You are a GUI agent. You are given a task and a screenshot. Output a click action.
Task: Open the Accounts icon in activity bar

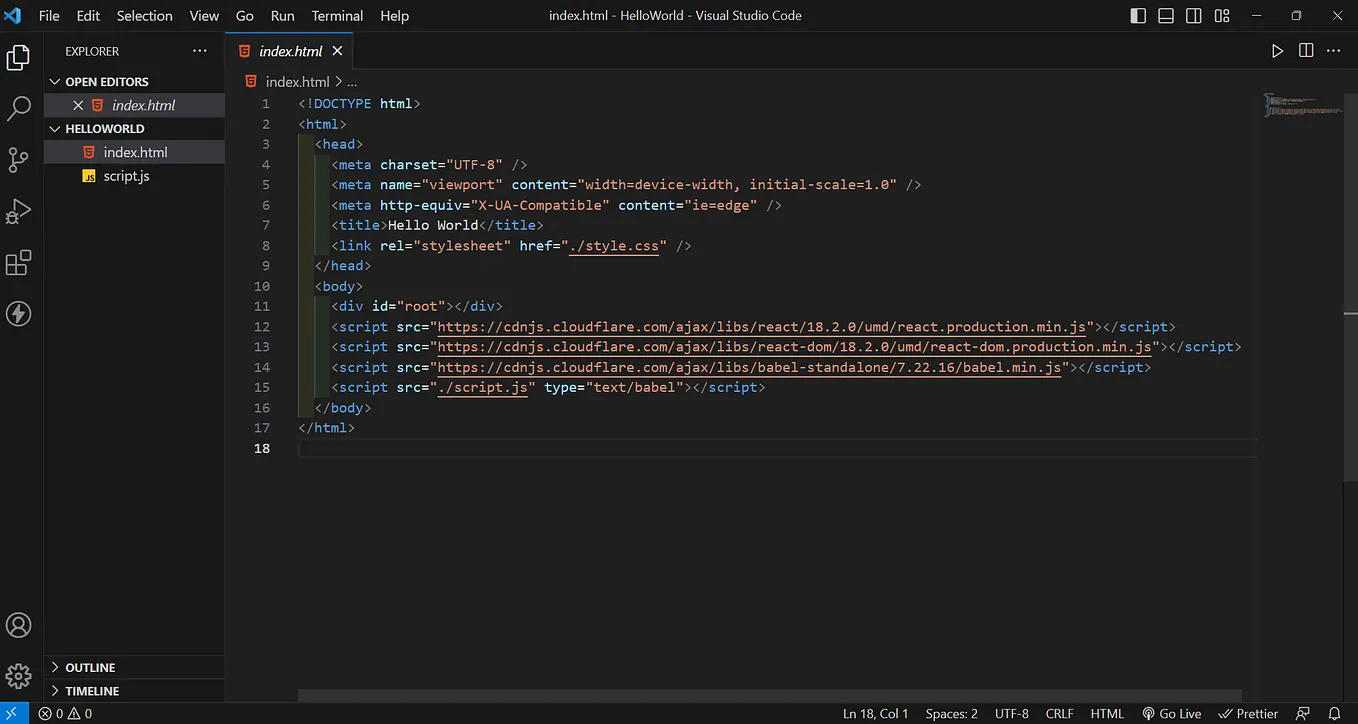(x=19, y=625)
